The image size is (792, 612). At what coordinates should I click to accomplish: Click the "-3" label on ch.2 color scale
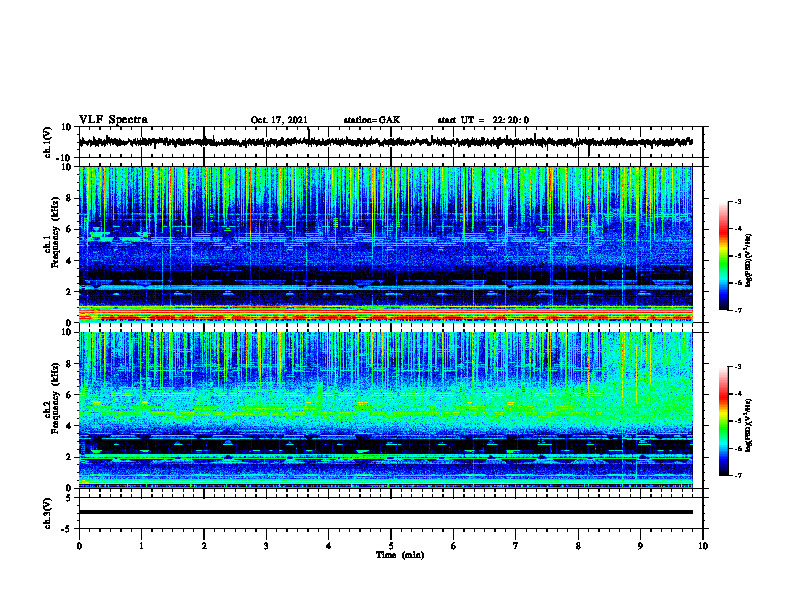click(x=738, y=367)
